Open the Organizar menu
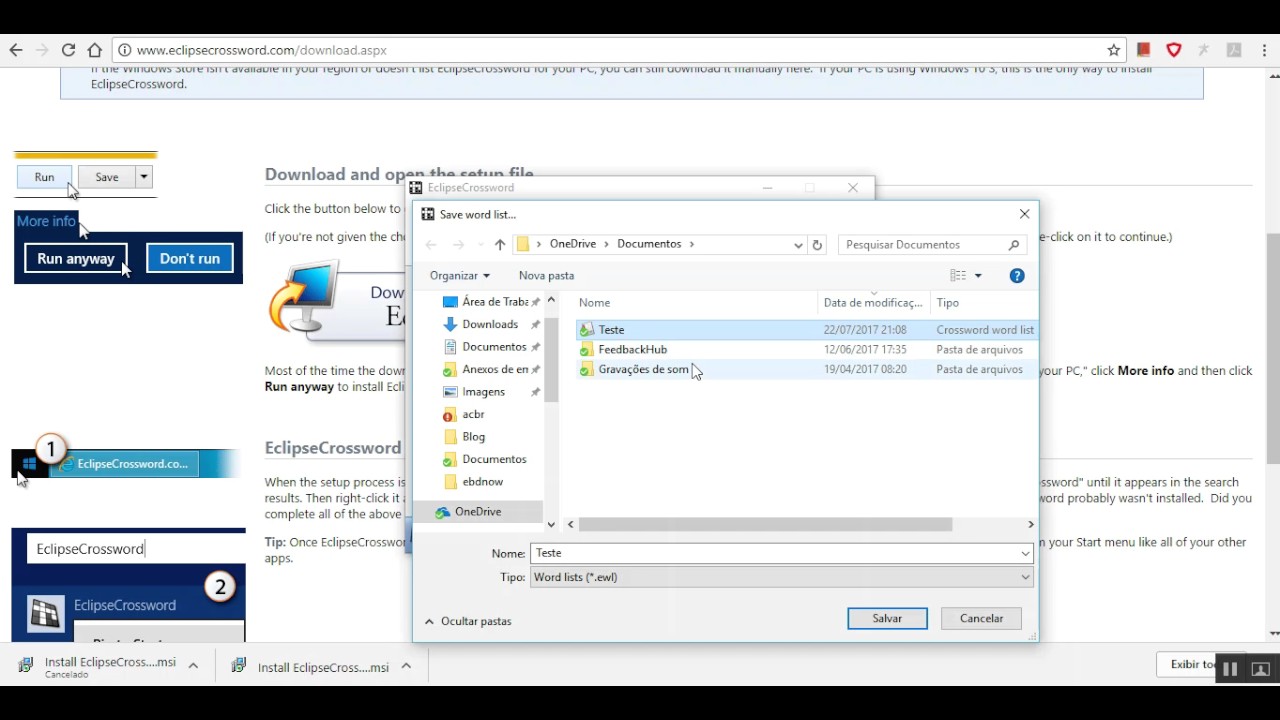The height and width of the screenshot is (720, 1280). pyautogui.click(x=460, y=276)
